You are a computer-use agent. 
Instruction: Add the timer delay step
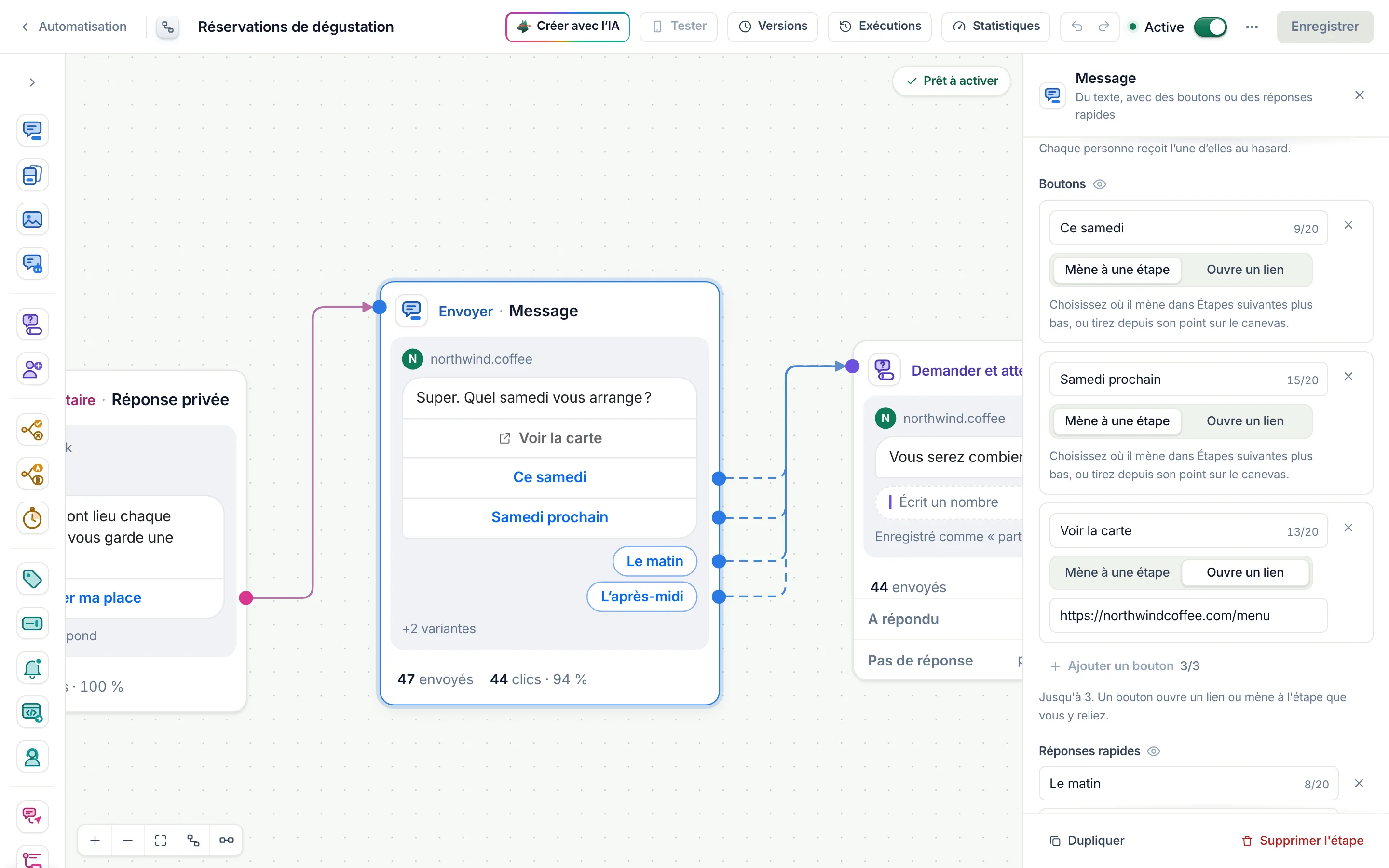[x=32, y=518]
